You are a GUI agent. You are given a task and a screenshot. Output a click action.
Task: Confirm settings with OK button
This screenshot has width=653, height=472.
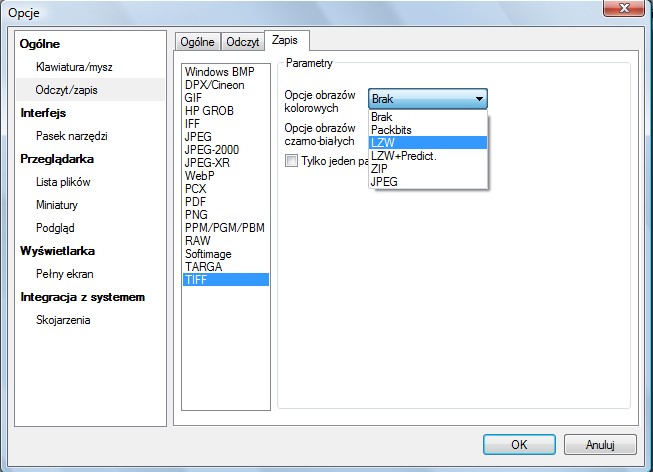coord(519,444)
